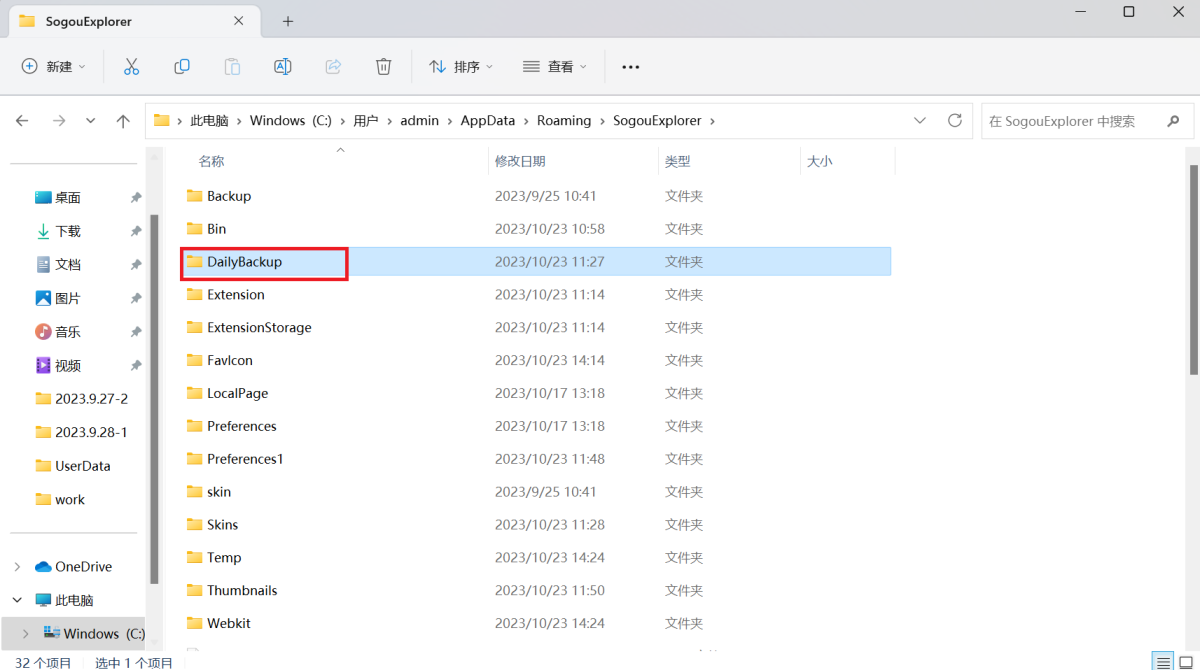Open the more options ellipsis menu
The height and width of the screenshot is (670, 1200).
[630, 67]
